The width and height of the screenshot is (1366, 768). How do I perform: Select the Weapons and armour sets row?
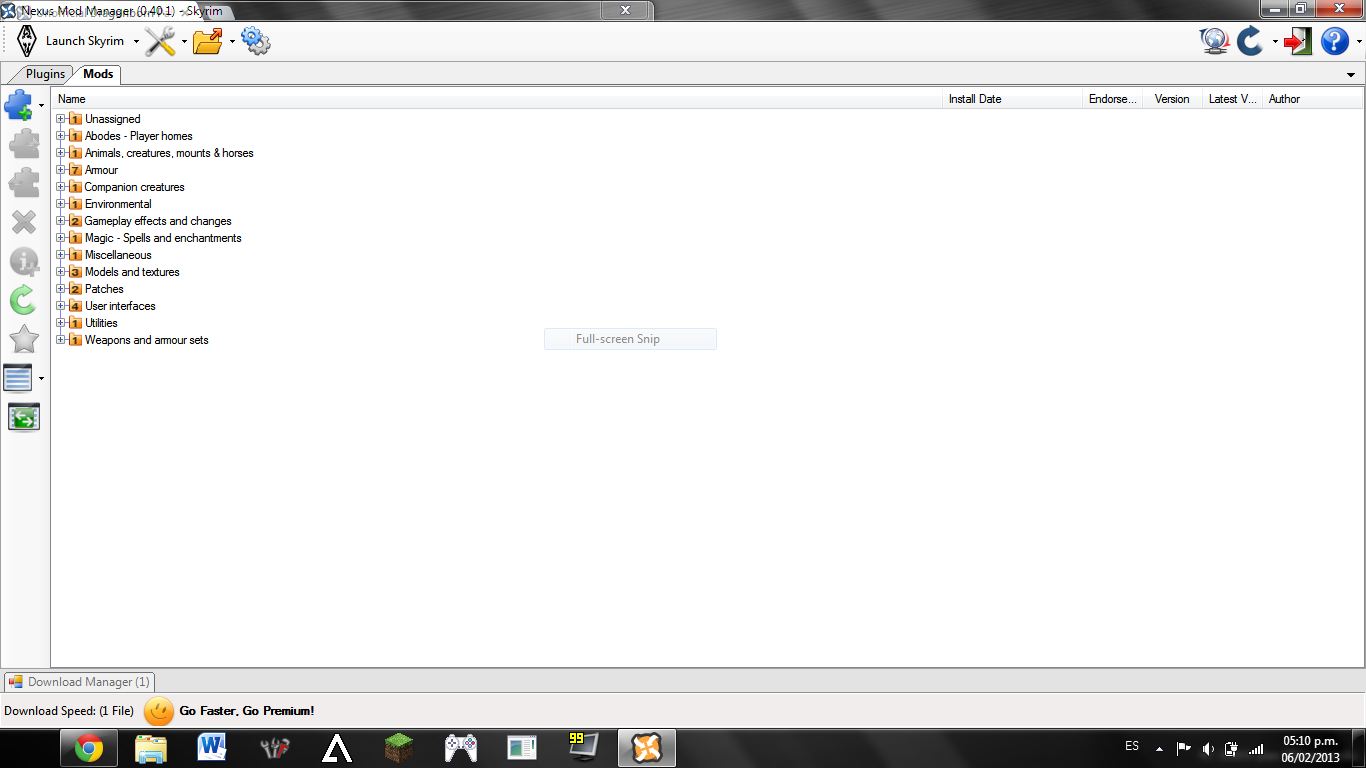(146, 340)
